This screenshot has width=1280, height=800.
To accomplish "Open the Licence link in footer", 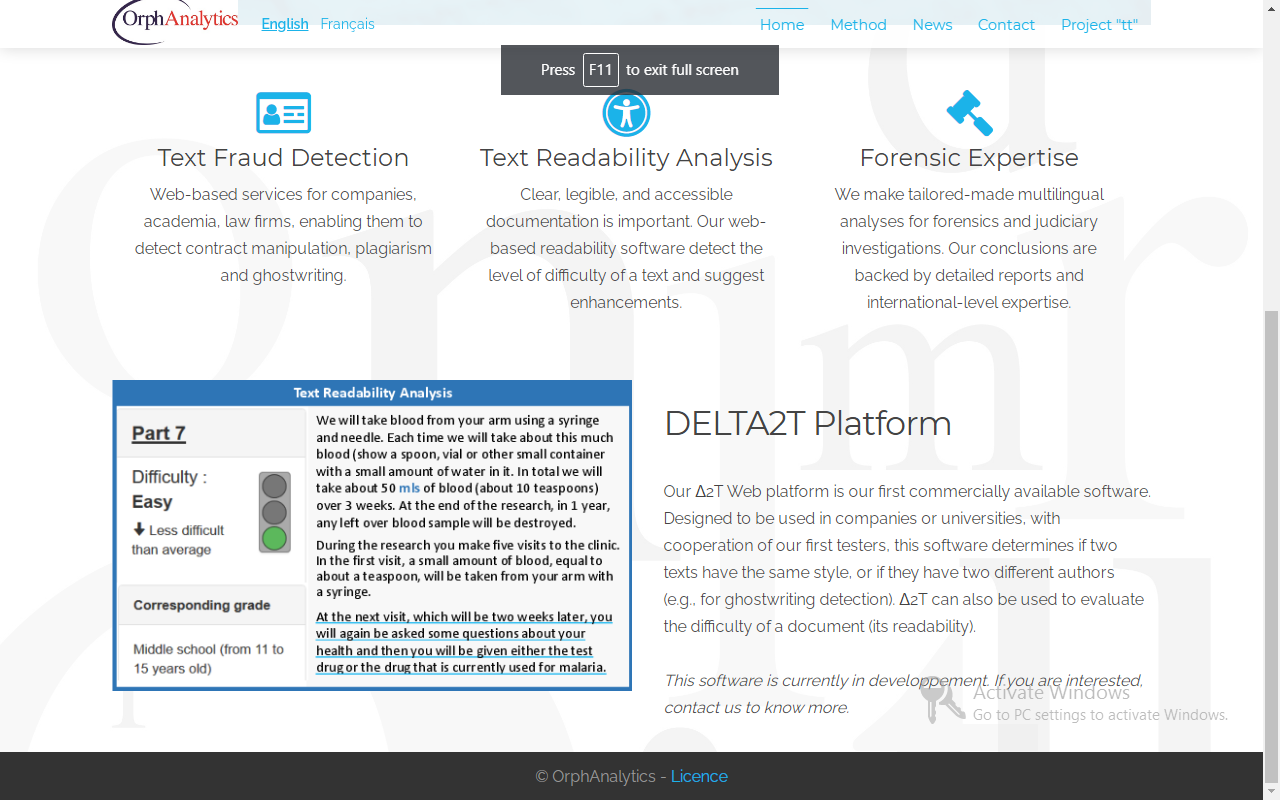I will pos(699,776).
